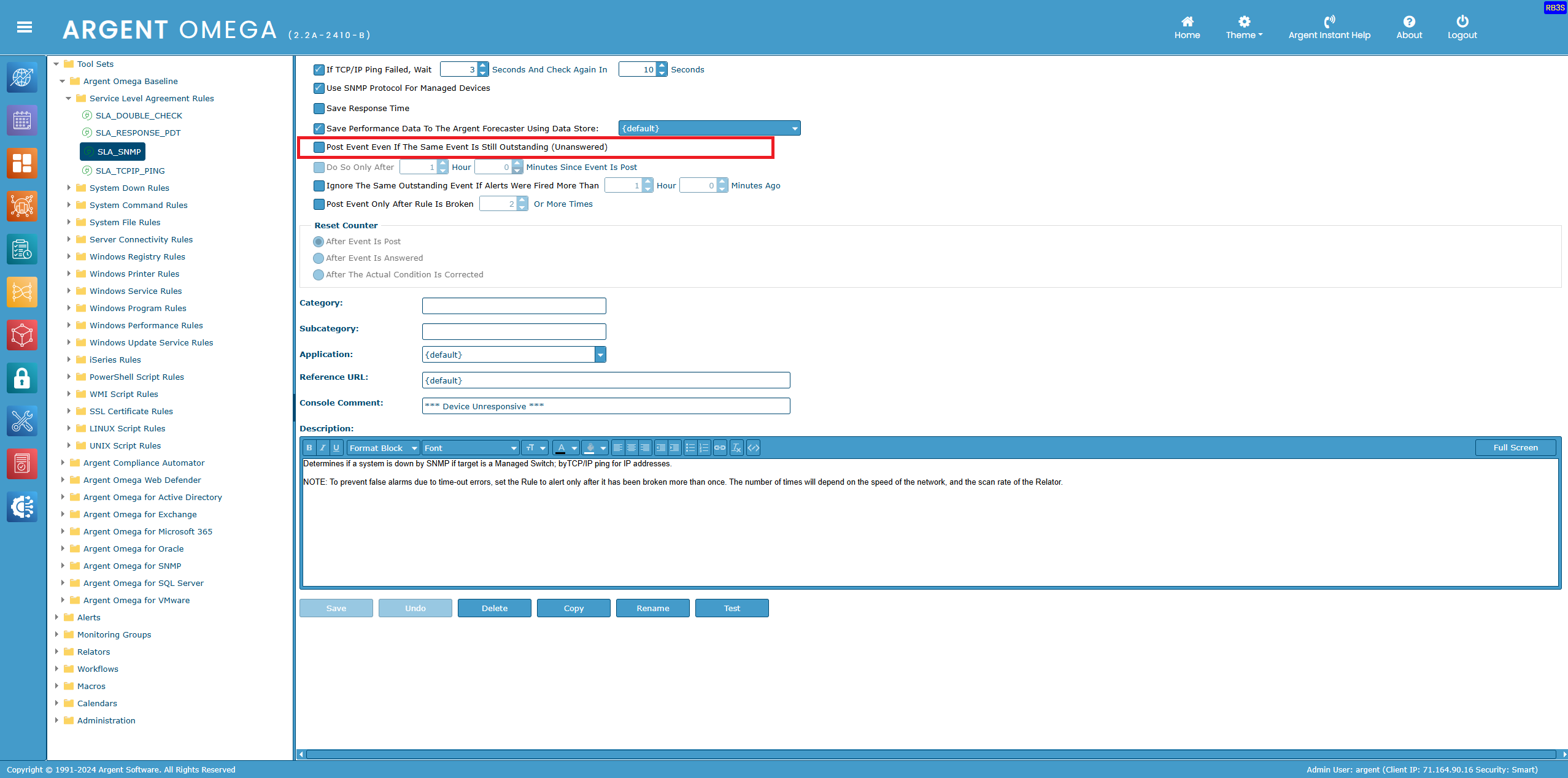The image size is (1568, 778).
Task: Open the Format Block dropdown
Action: click(x=383, y=448)
